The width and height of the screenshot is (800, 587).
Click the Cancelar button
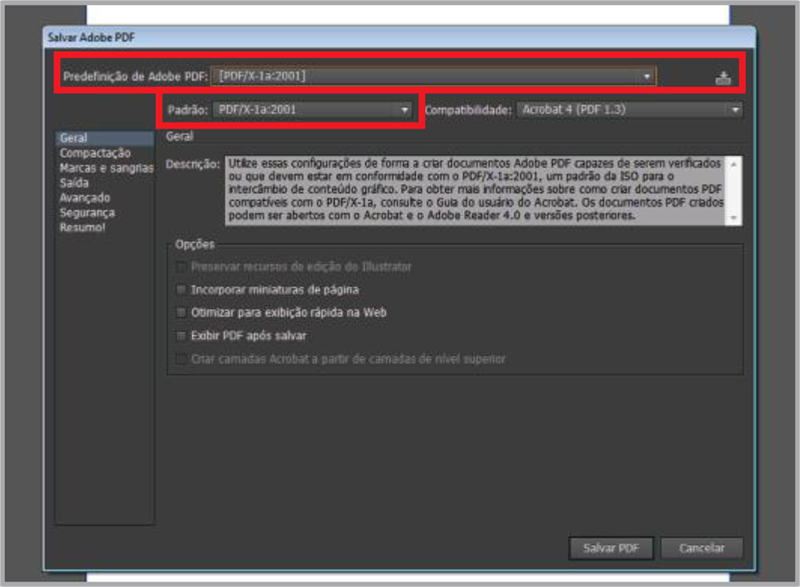[x=702, y=548]
